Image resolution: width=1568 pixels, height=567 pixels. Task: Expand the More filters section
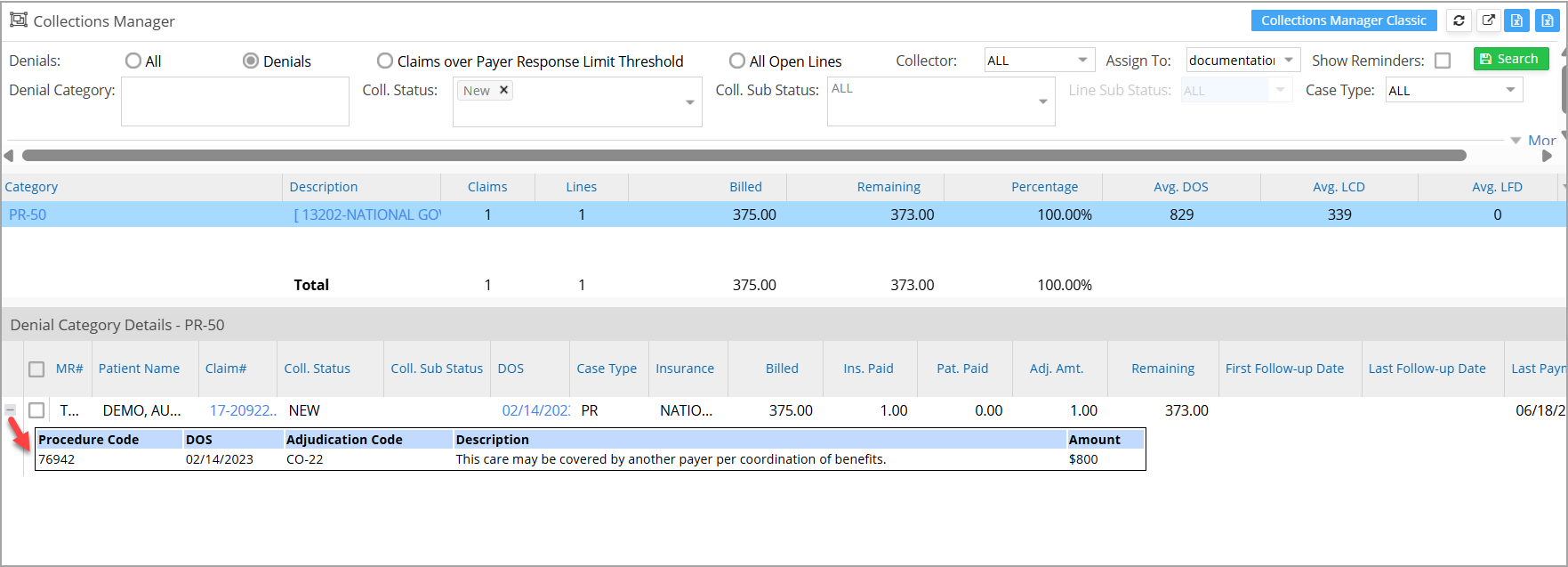point(1533,141)
